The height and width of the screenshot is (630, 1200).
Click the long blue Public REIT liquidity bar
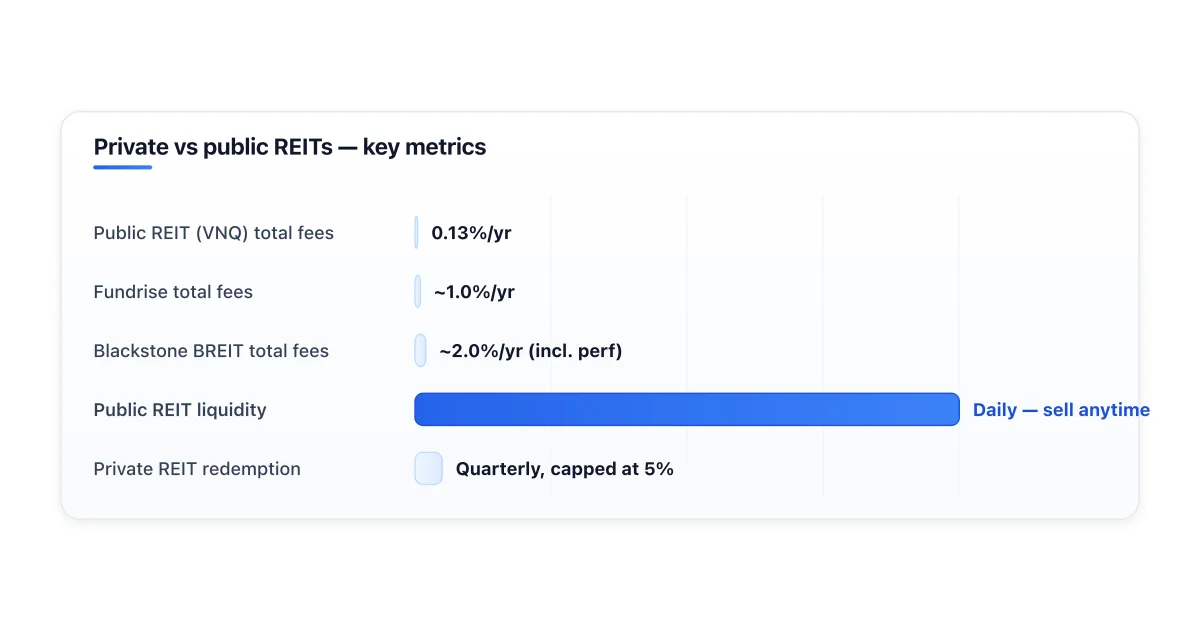(687, 410)
